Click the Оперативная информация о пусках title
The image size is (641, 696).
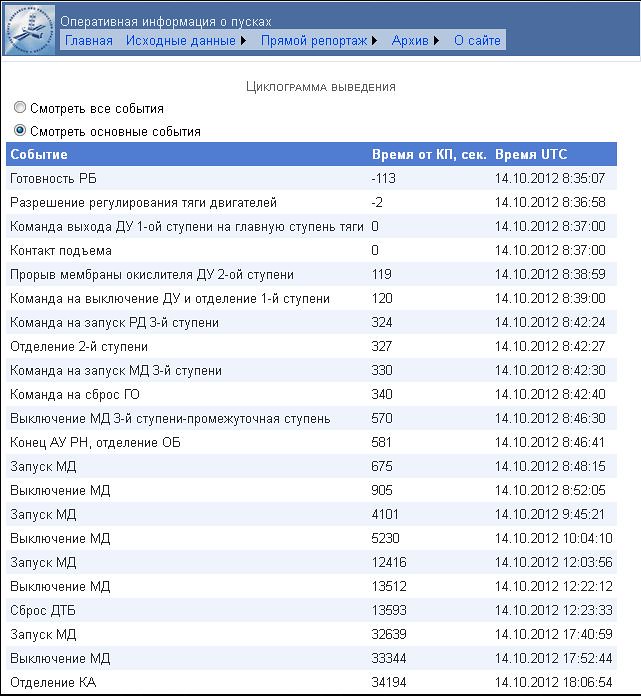165,22
